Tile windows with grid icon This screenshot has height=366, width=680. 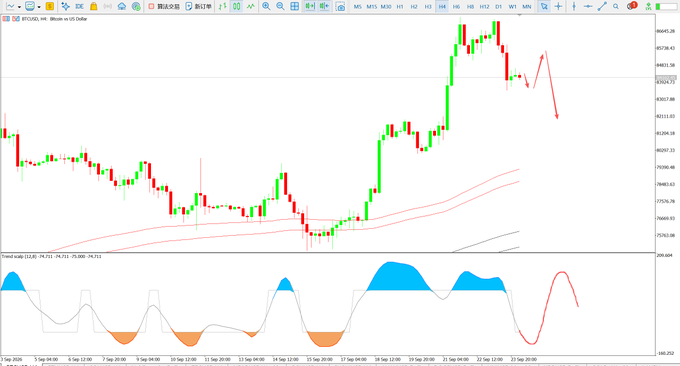tap(294, 7)
